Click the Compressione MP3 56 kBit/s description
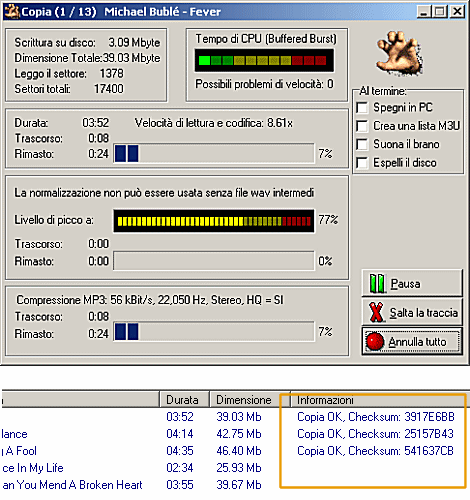The image size is (470, 500). 150,300
